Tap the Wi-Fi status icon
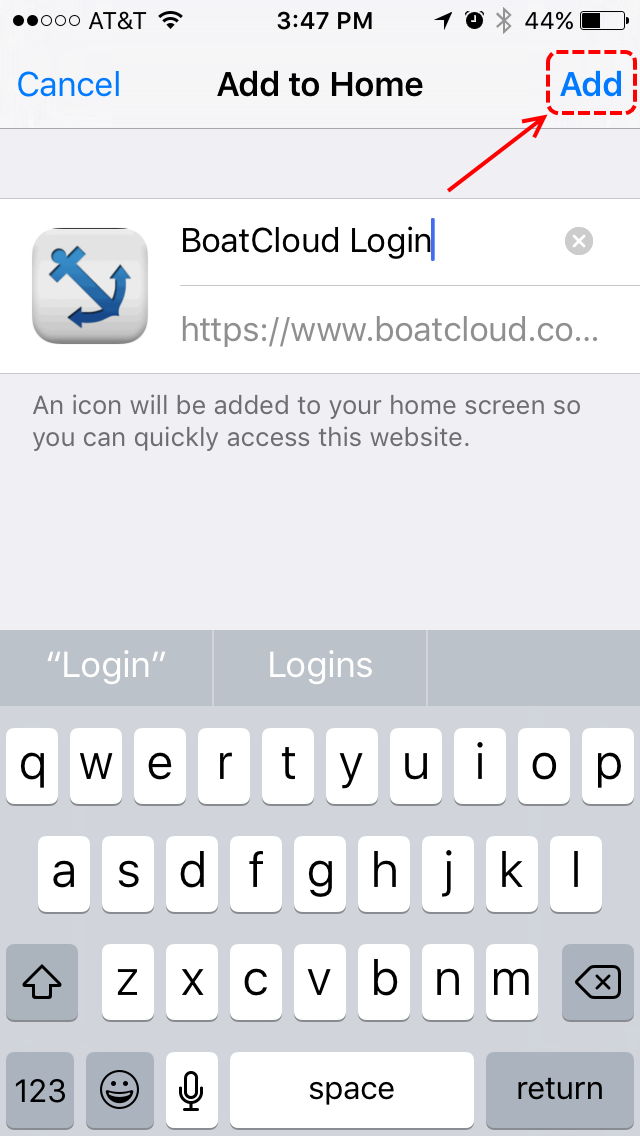640x1136 pixels. click(x=170, y=21)
